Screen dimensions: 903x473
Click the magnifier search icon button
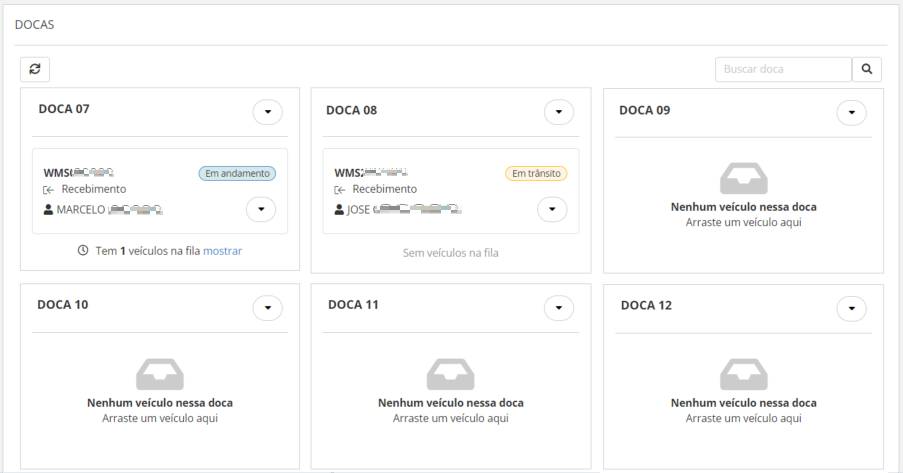[866, 69]
